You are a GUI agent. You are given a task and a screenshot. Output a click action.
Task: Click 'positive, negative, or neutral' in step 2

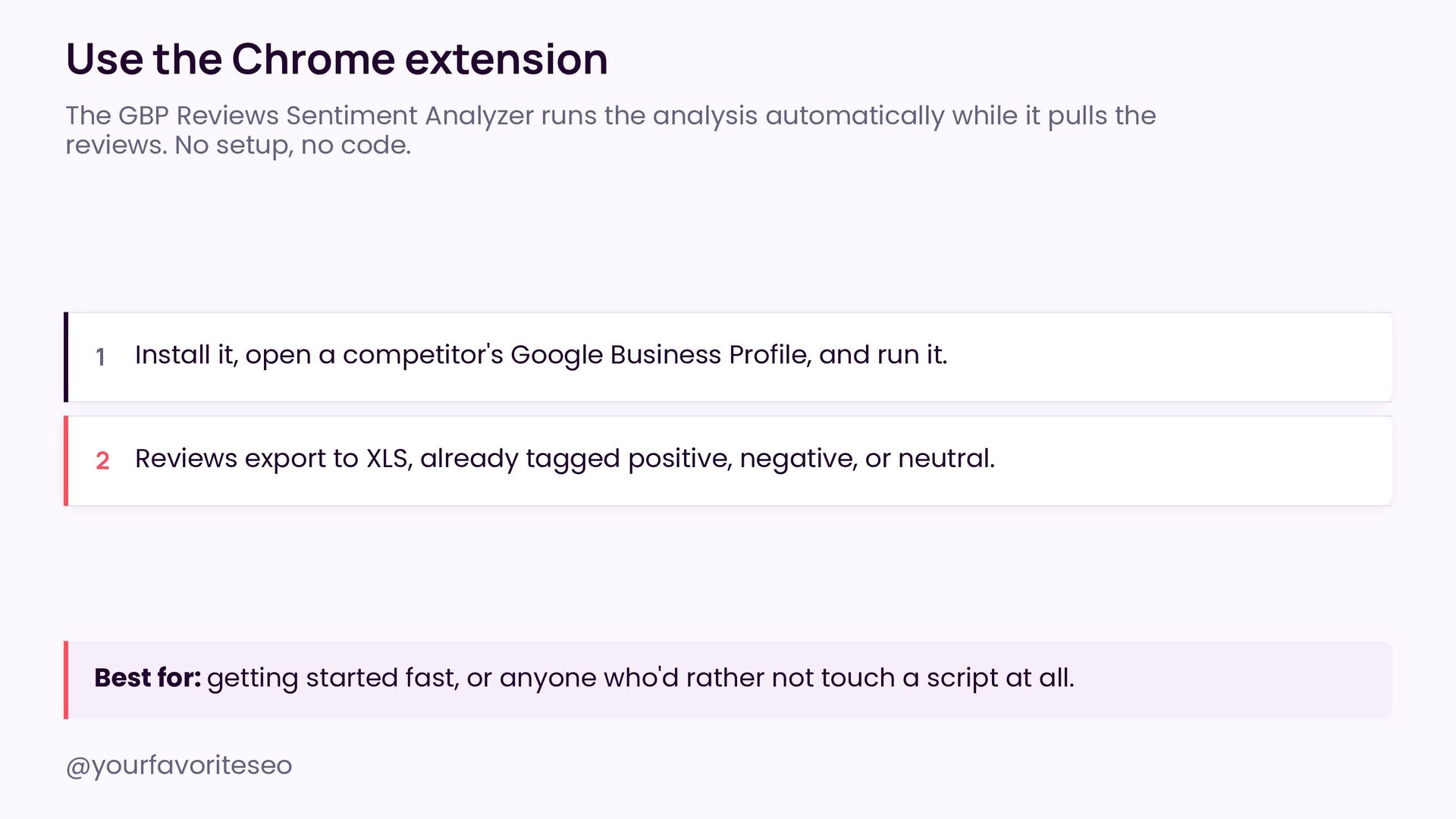point(811,459)
